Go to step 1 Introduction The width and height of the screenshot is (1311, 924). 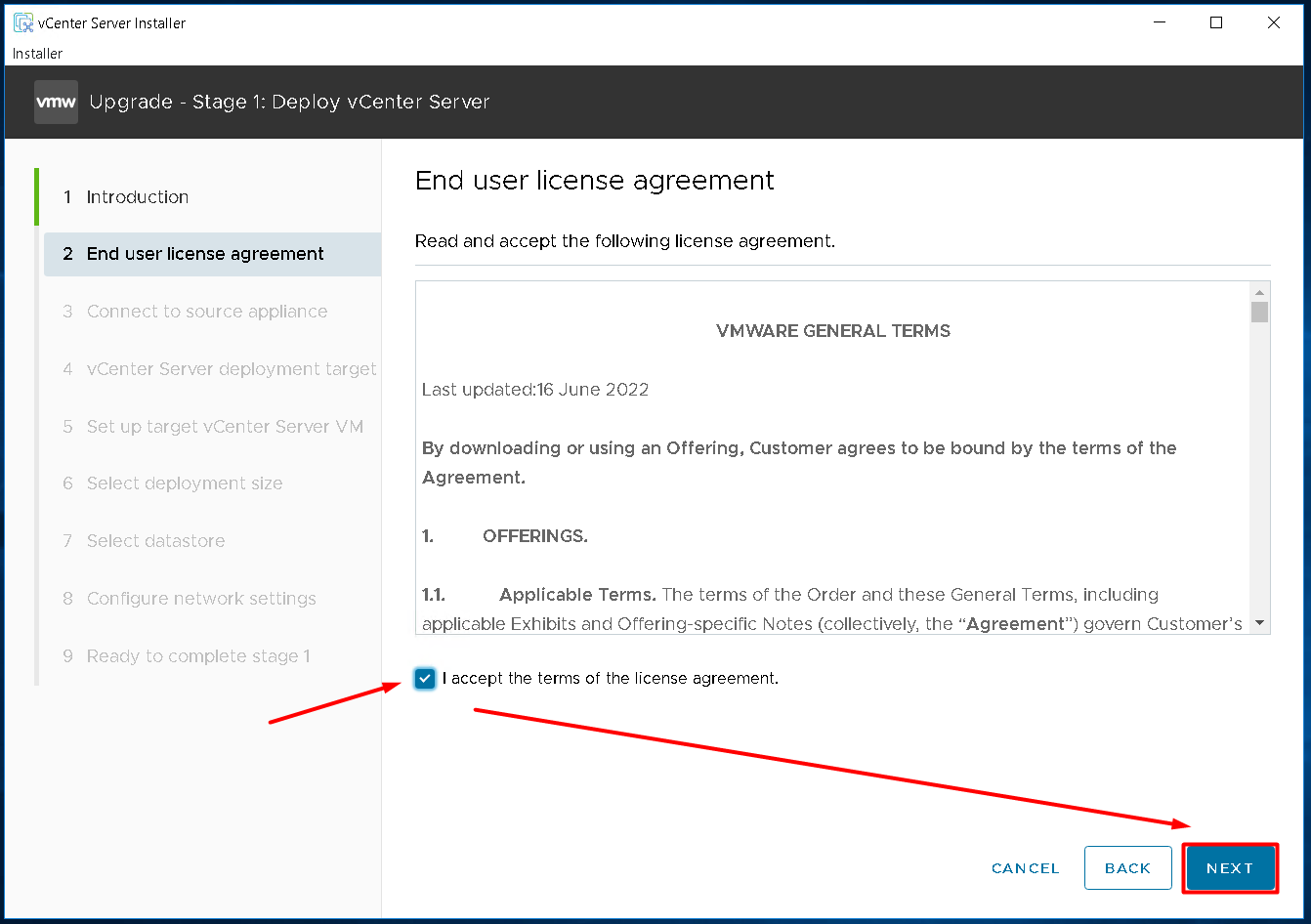pyautogui.click(x=212, y=197)
